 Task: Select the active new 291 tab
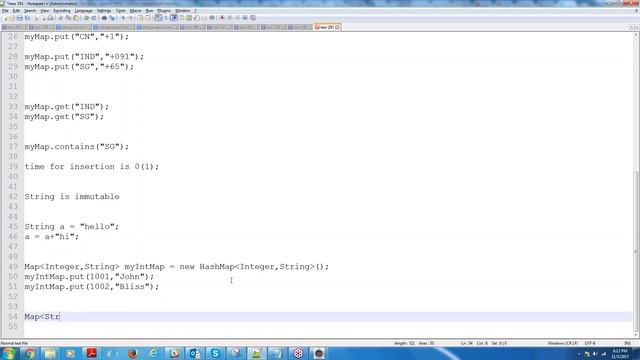(326, 27)
